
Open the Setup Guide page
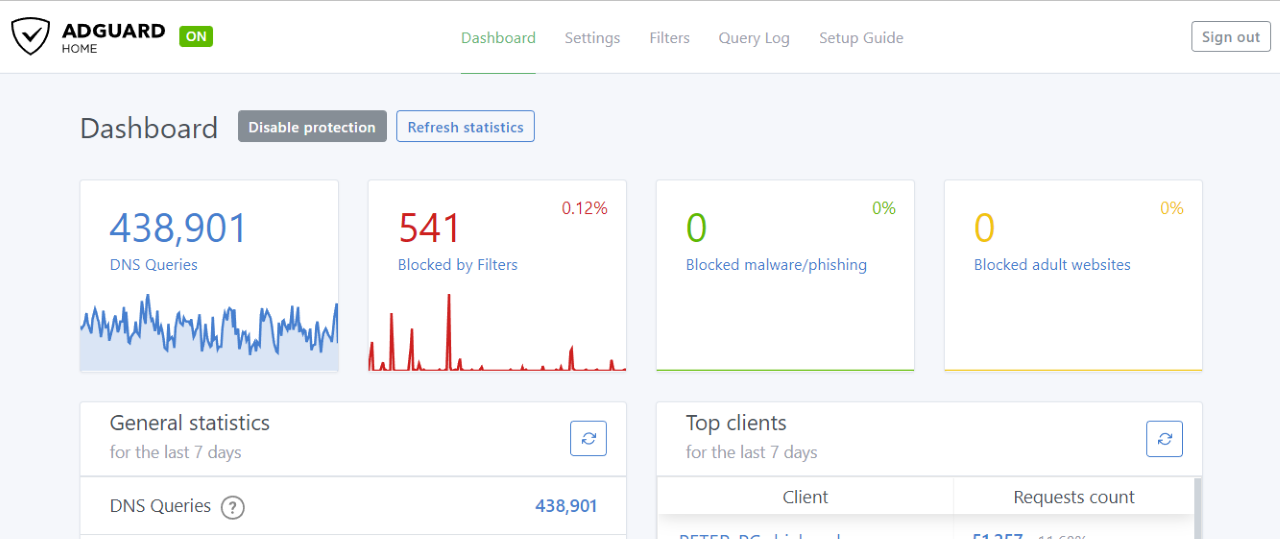(x=861, y=38)
